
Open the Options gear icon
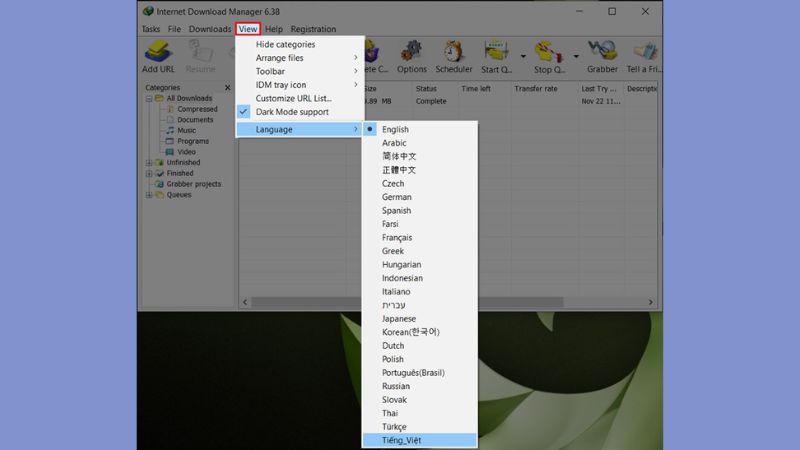pyautogui.click(x=411, y=52)
